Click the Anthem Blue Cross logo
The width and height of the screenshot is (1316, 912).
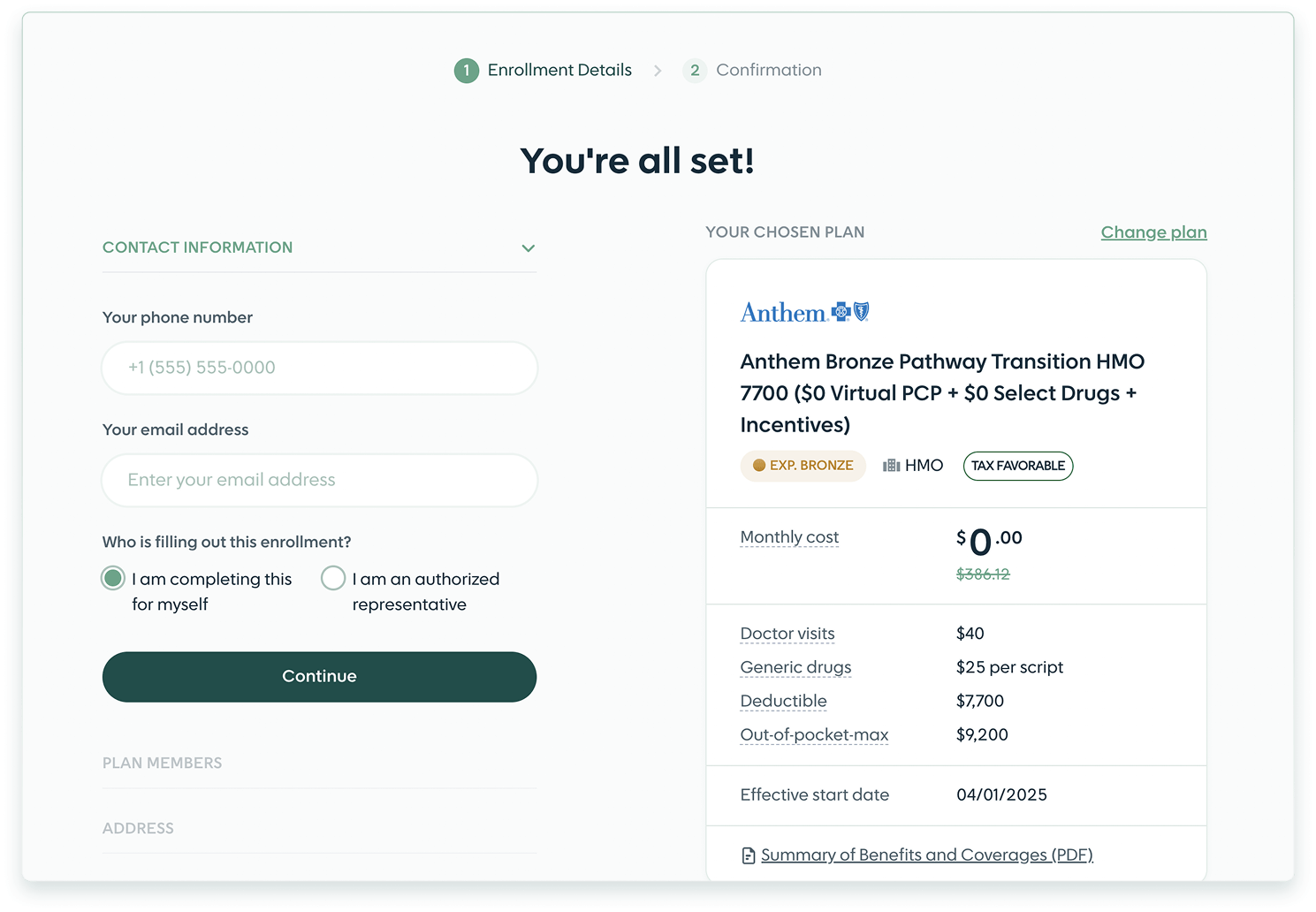pyautogui.click(x=804, y=312)
